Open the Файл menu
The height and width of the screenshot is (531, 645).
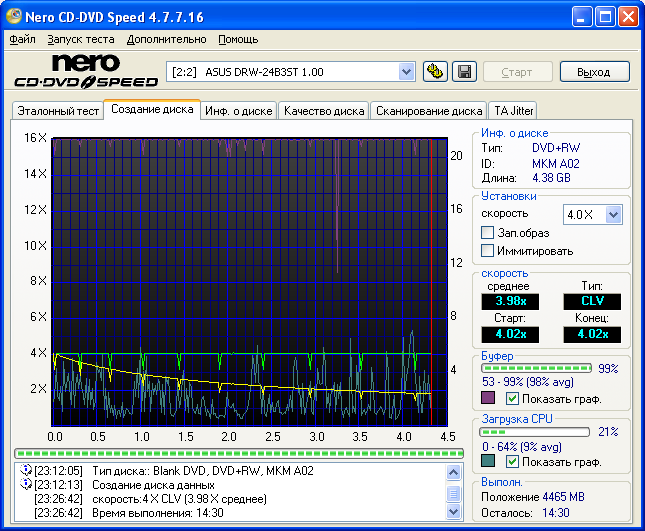click(x=22, y=39)
